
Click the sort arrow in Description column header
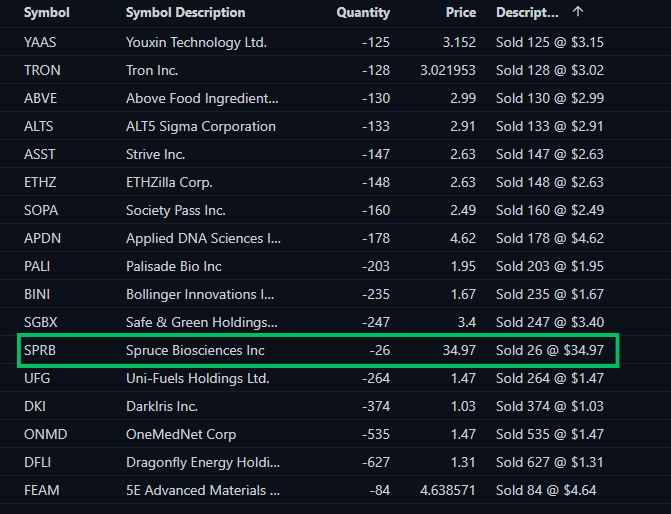coord(578,12)
